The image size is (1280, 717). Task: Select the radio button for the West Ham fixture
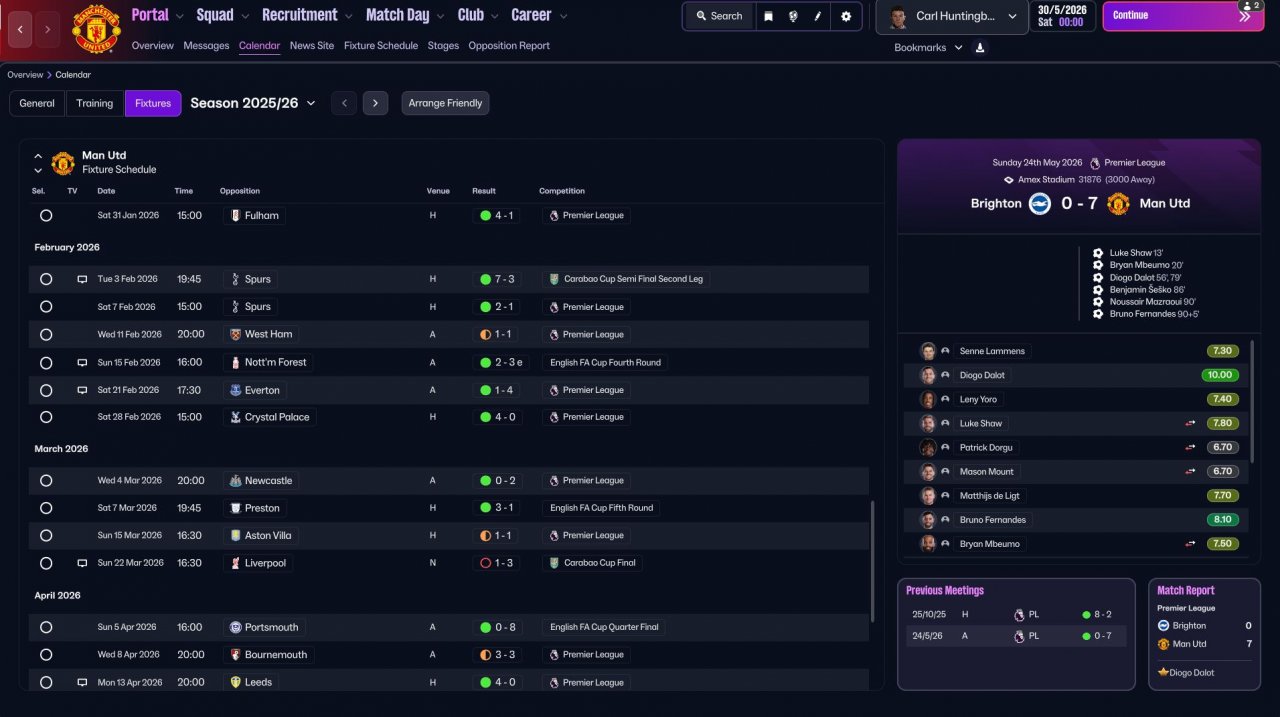[x=46, y=334]
